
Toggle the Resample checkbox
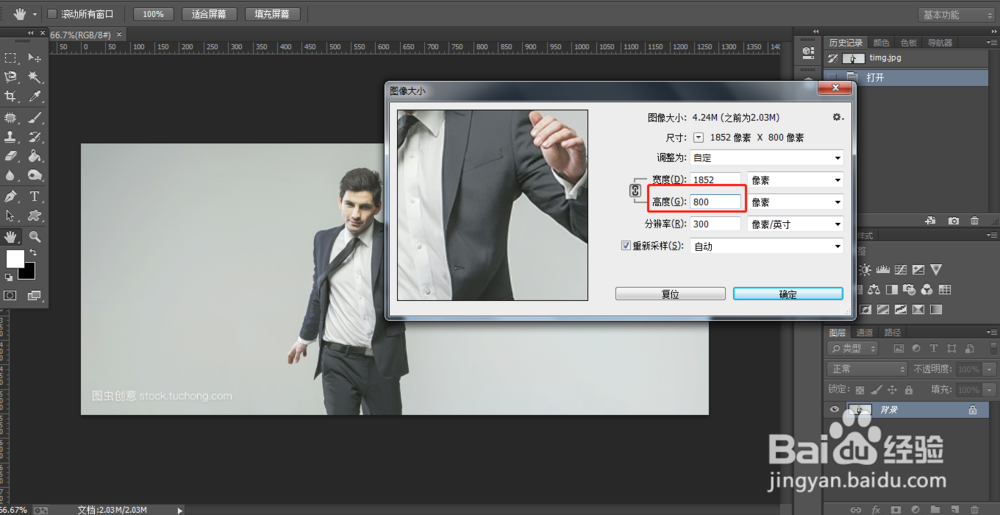(x=626, y=245)
